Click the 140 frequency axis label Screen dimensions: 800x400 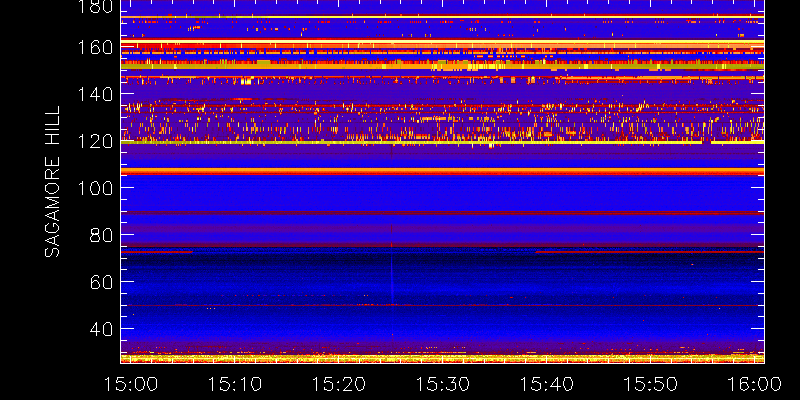[94, 94]
